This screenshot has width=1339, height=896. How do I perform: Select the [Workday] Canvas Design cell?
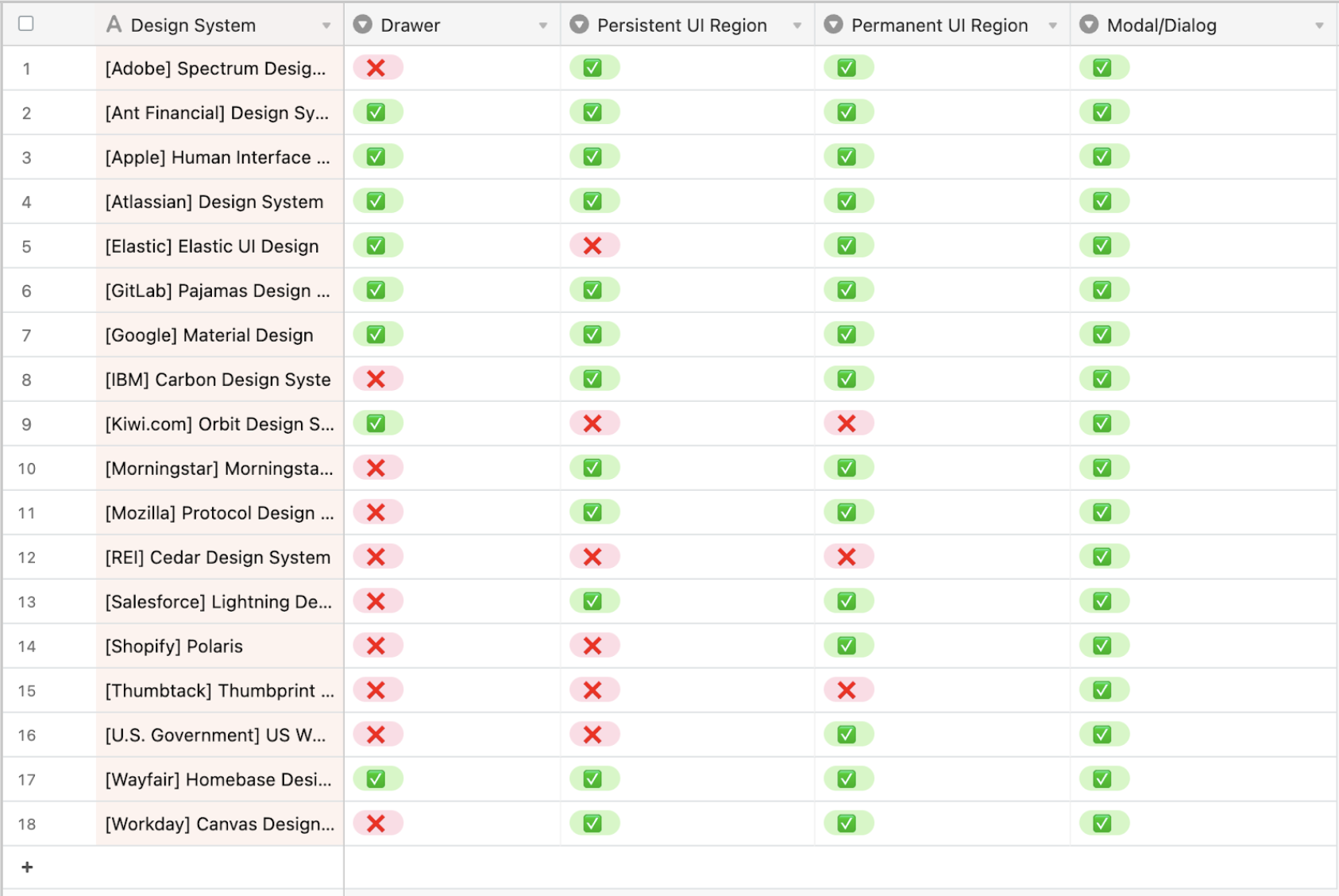click(x=220, y=825)
